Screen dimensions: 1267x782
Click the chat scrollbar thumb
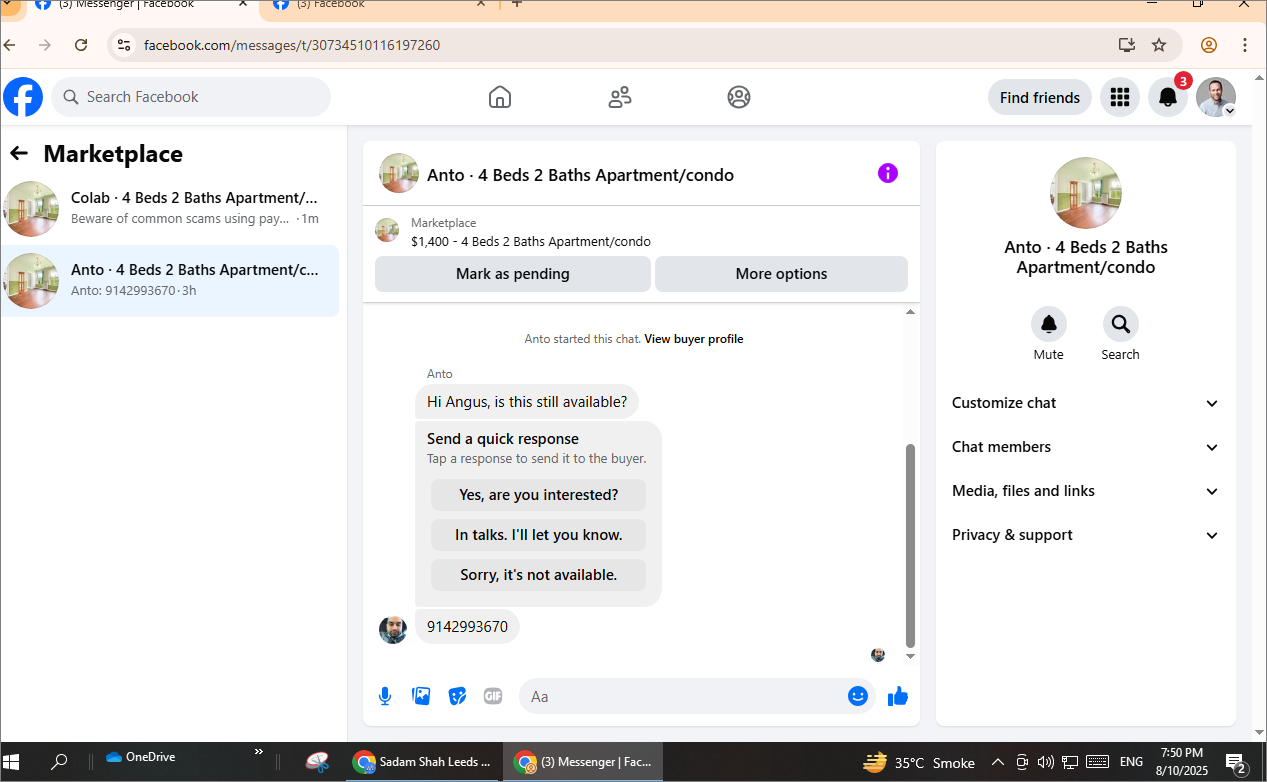(910, 546)
